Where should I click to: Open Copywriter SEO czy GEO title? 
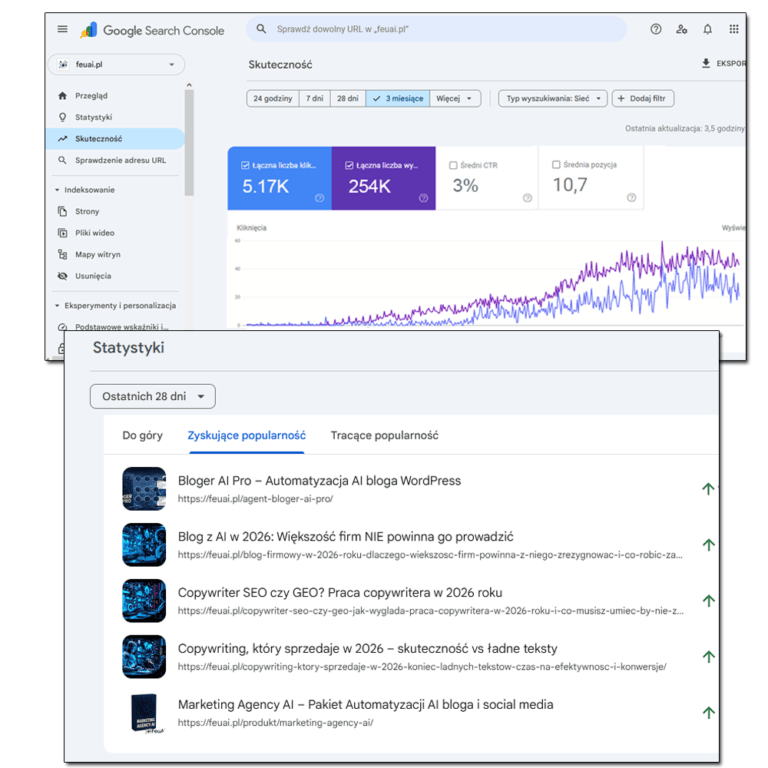point(340,593)
